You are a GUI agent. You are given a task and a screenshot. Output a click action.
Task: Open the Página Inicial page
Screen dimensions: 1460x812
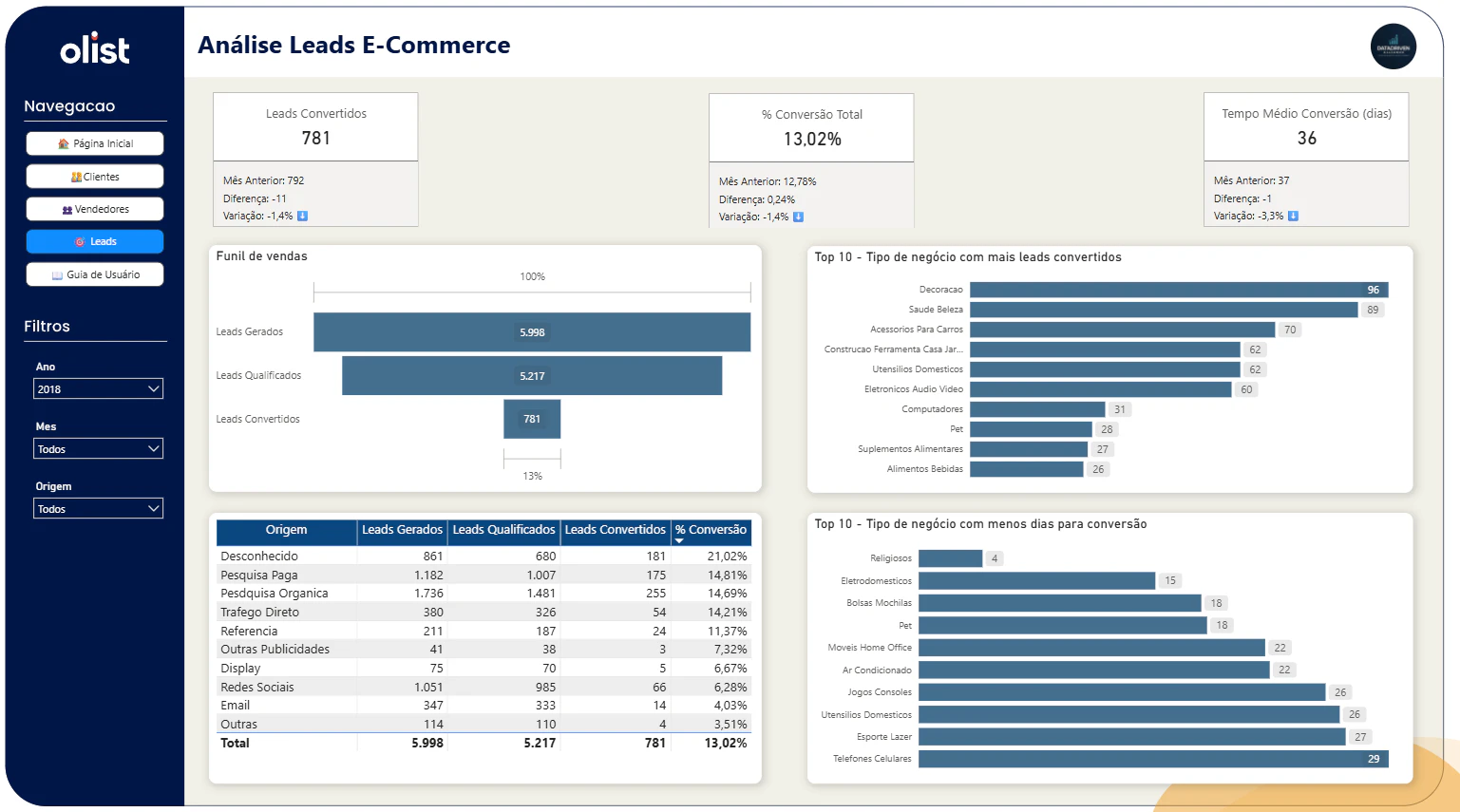tap(95, 143)
